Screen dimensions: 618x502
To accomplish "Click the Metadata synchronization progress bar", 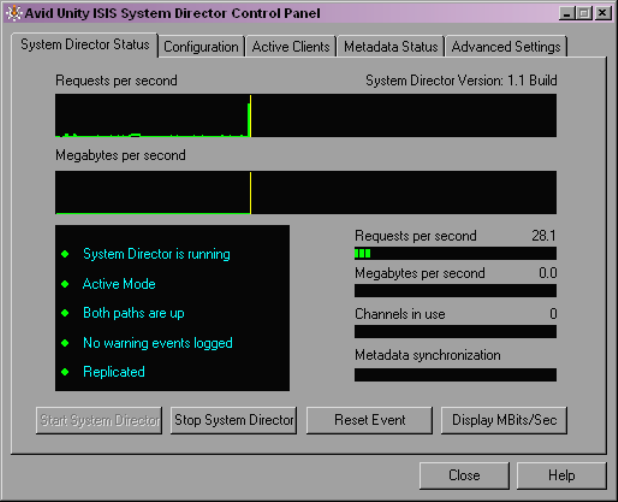I will point(455,375).
